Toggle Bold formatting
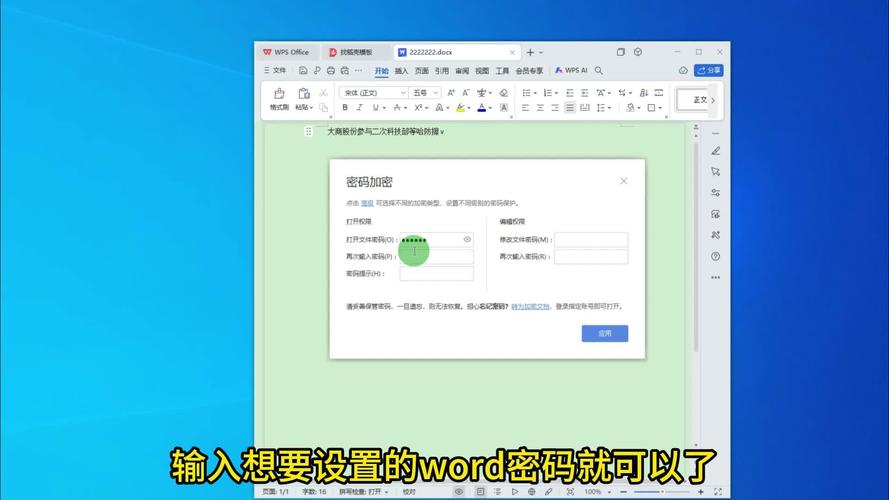This screenshot has width=889, height=500. point(345,107)
